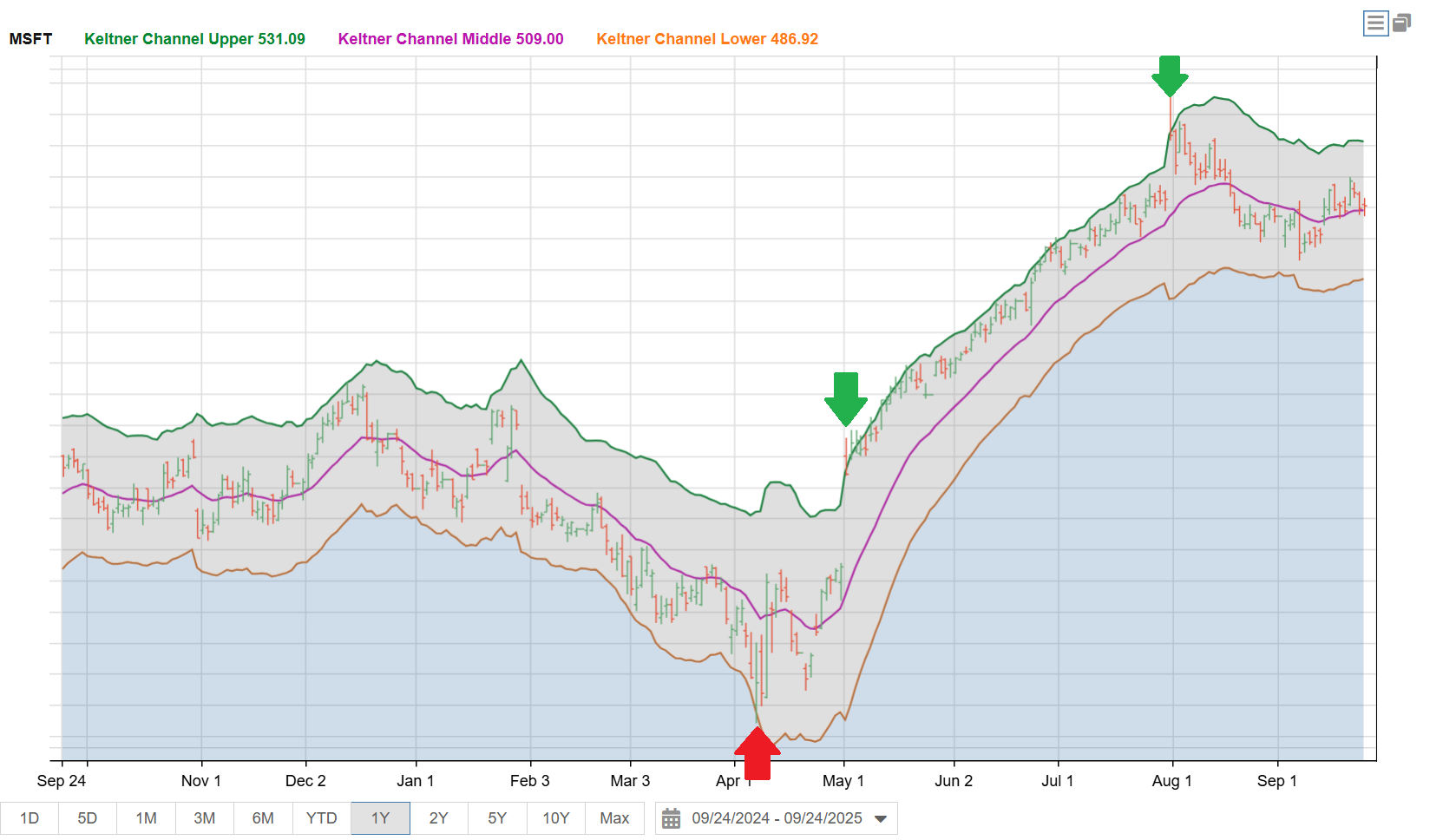Select the 1D time range tab
Screen dimensions: 1443x840
pos(30,818)
